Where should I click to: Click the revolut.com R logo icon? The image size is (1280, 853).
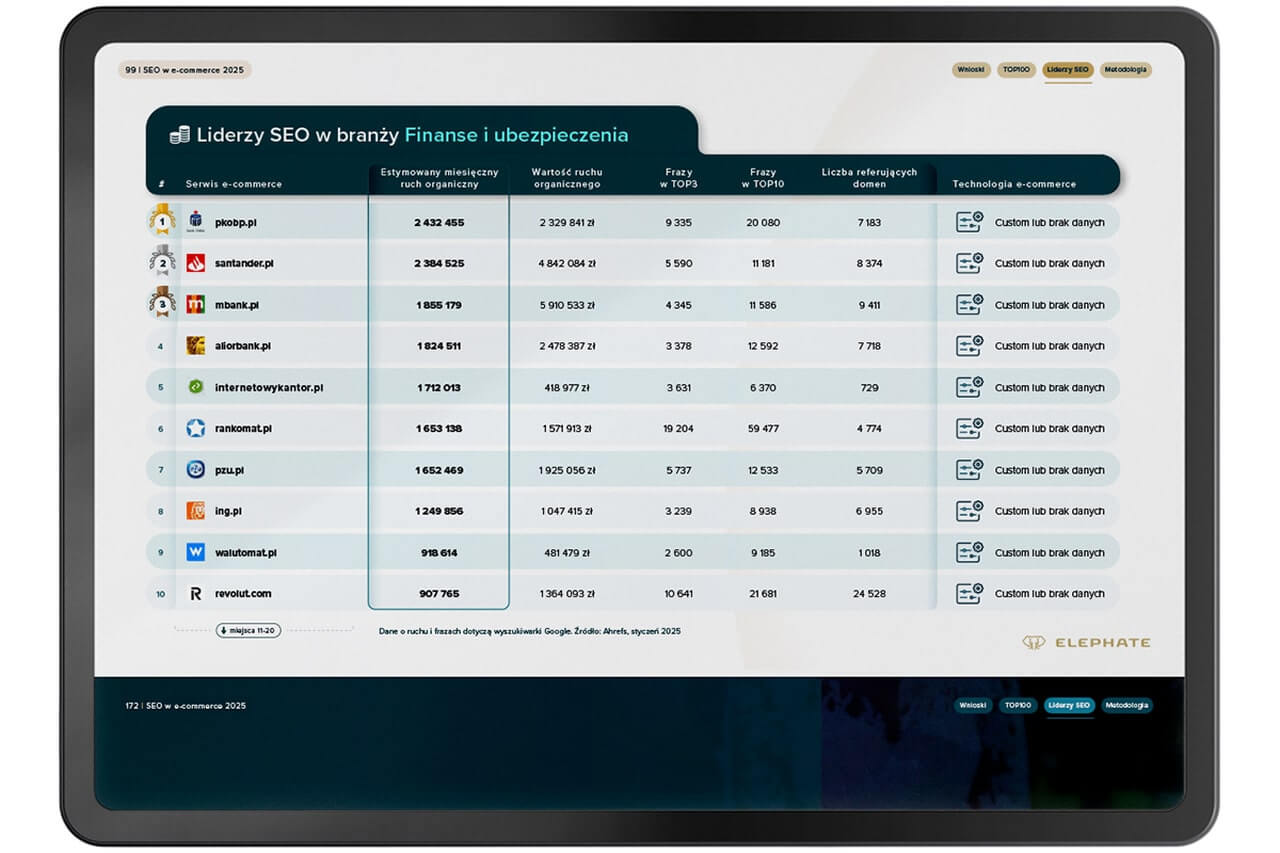pyautogui.click(x=196, y=594)
